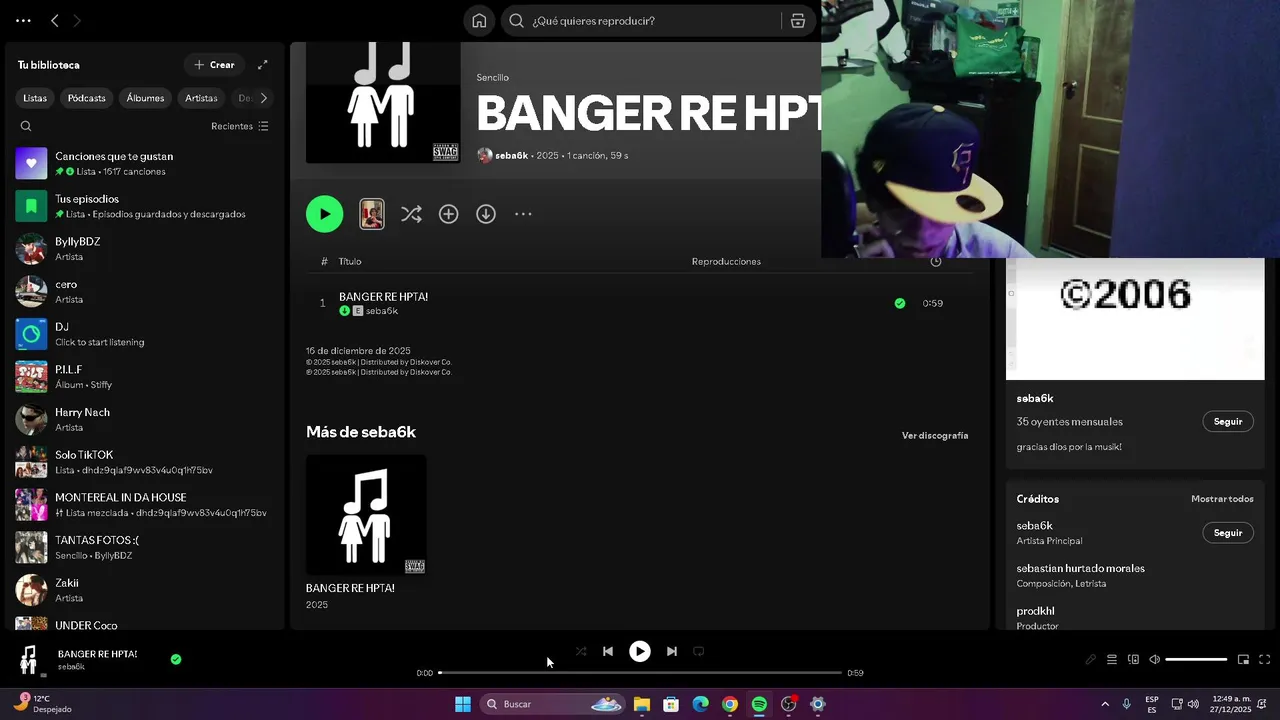Click the Windows taskbar Buscar search box

click(553, 704)
